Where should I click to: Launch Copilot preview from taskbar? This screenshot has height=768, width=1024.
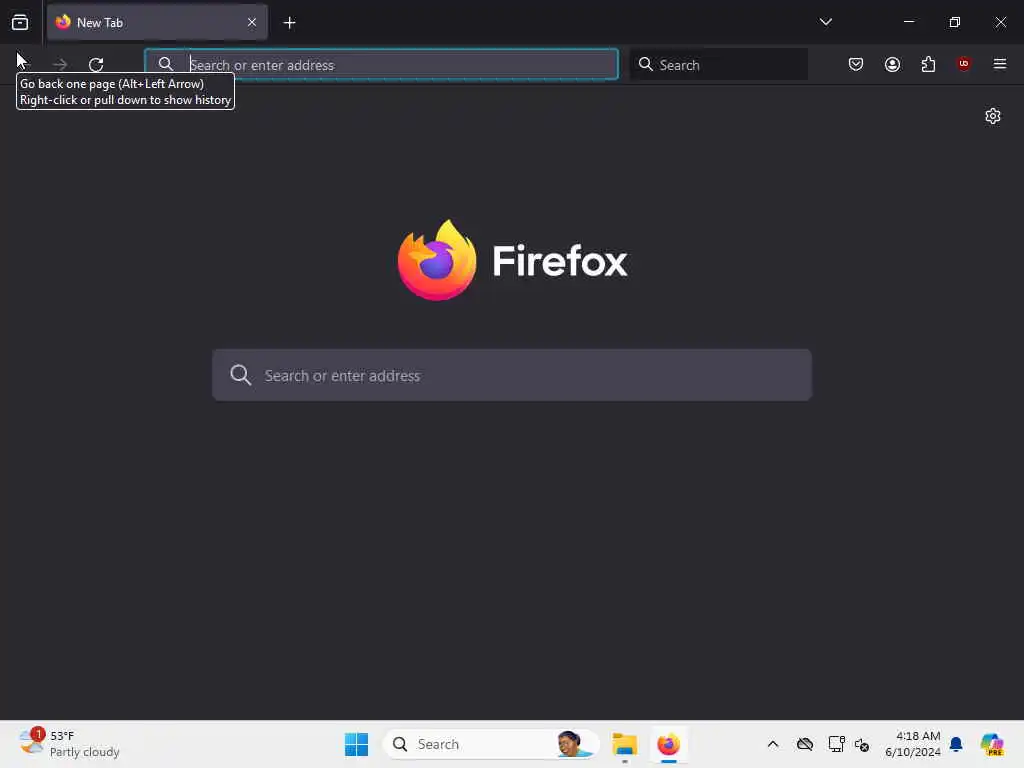pos(992,744)
